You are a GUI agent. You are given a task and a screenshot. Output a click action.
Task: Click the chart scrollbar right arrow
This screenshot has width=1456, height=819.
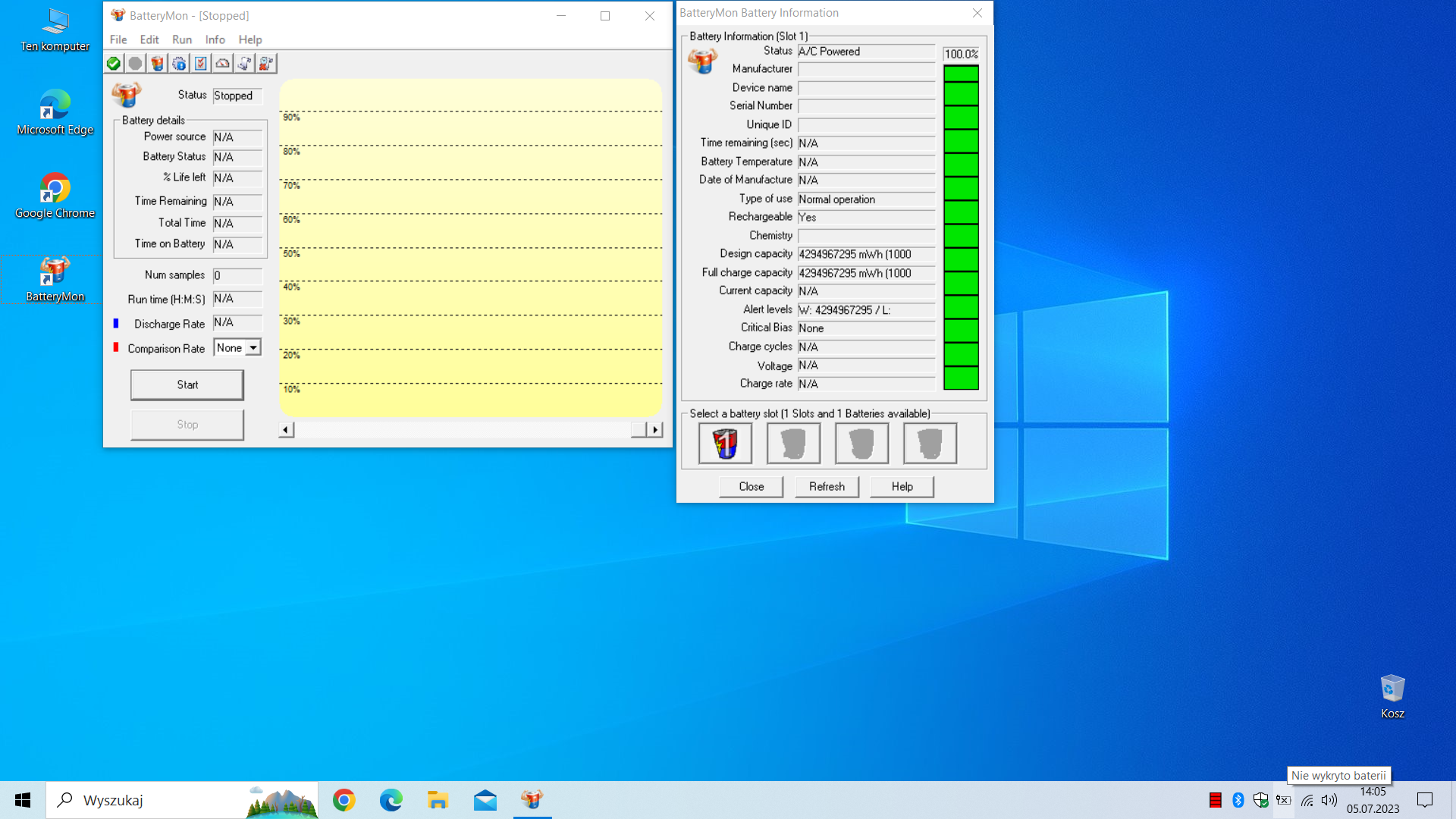click(655, 430)
